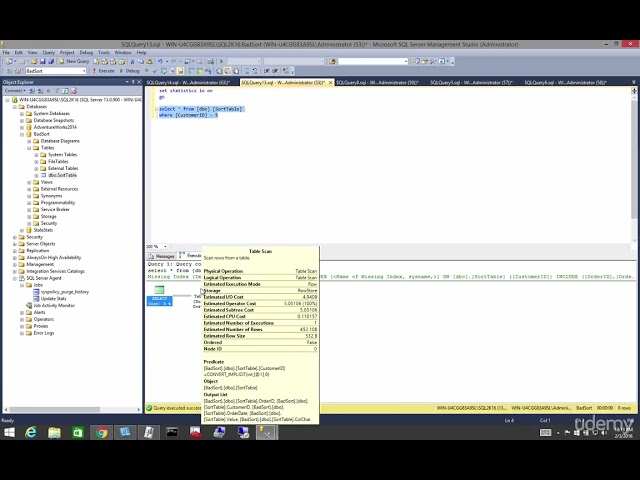Click the Object Explorer horizontal scrollbar
The width and height of the screenshot is (640, 480).
tap(55, 409)
